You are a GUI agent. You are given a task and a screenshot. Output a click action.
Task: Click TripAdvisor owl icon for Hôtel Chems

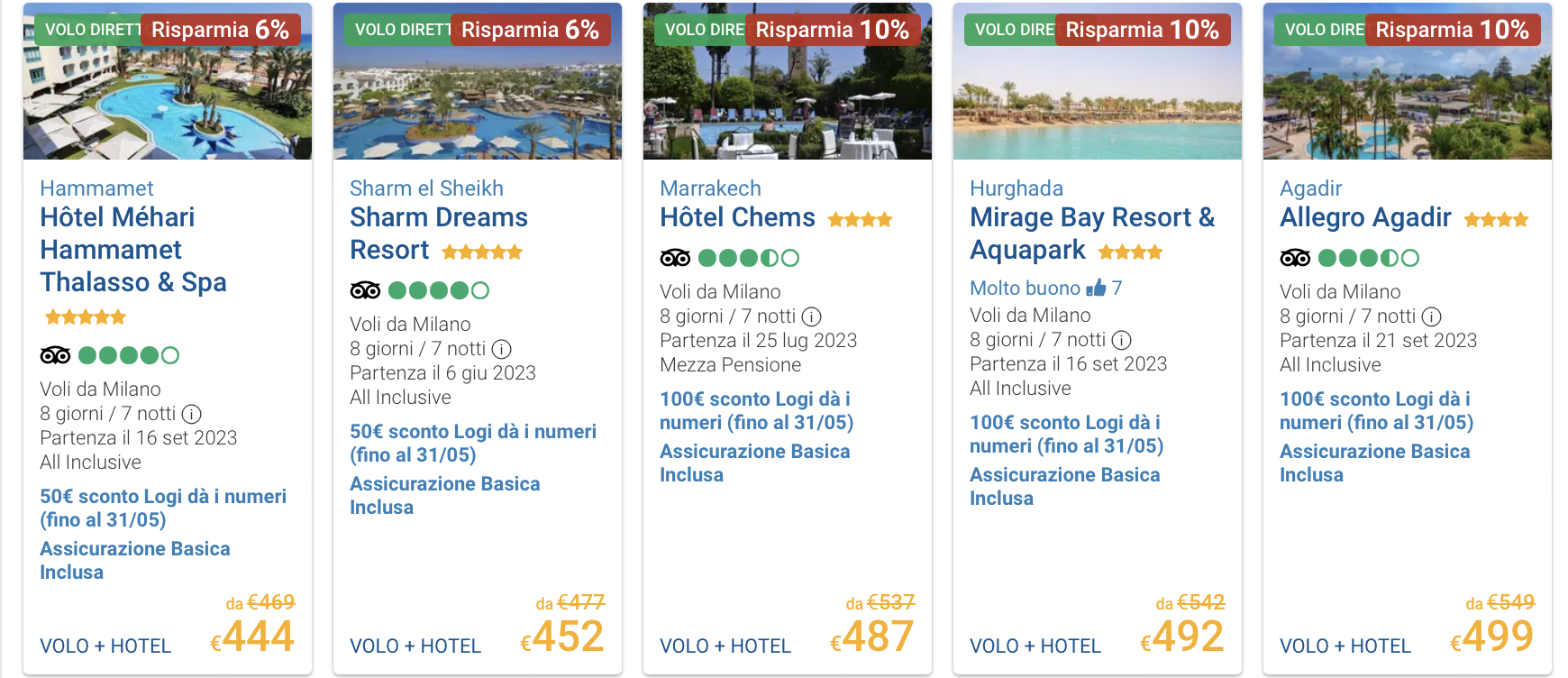[675, 258]
